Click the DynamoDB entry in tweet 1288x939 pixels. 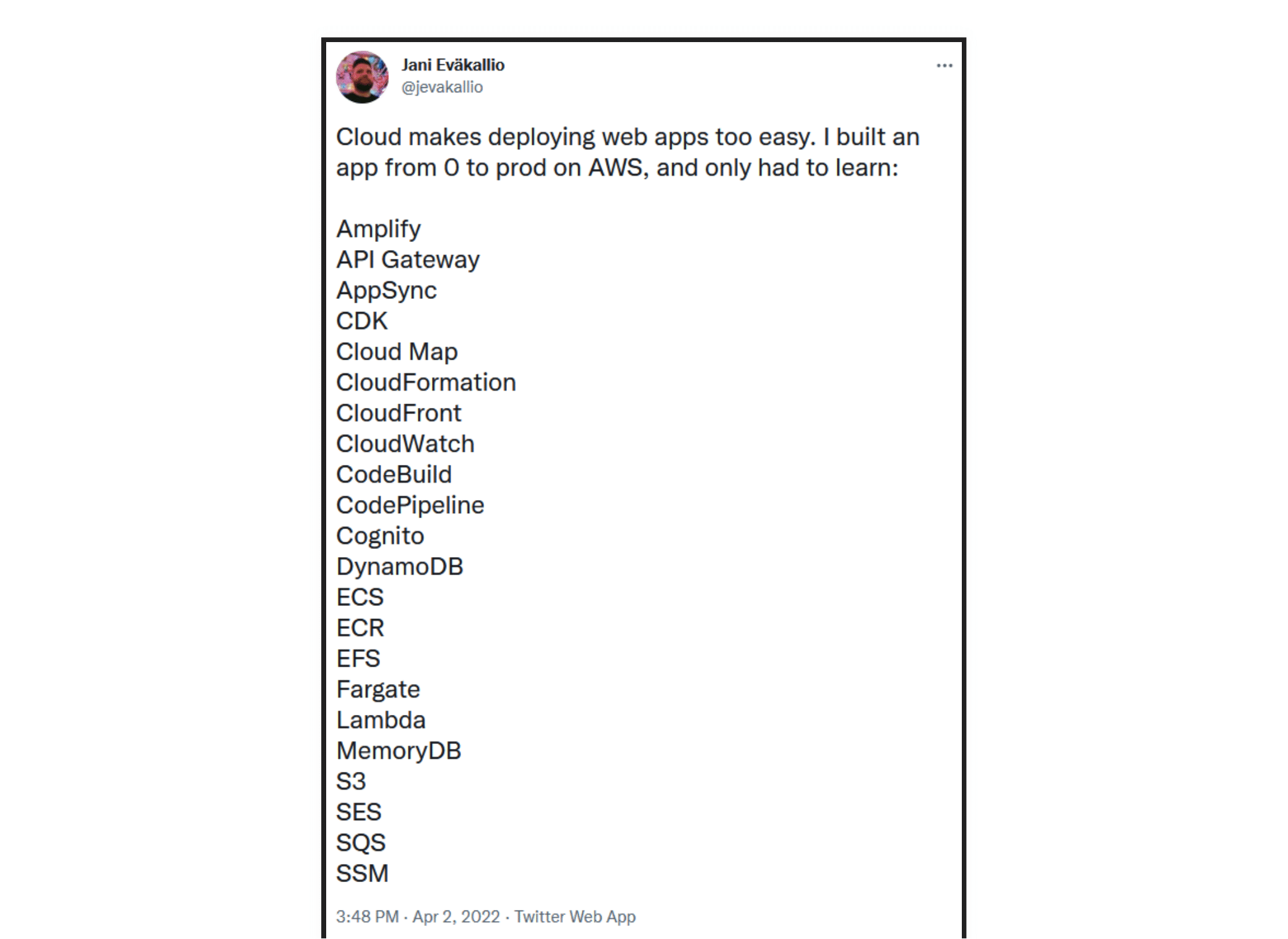(400, 567)
